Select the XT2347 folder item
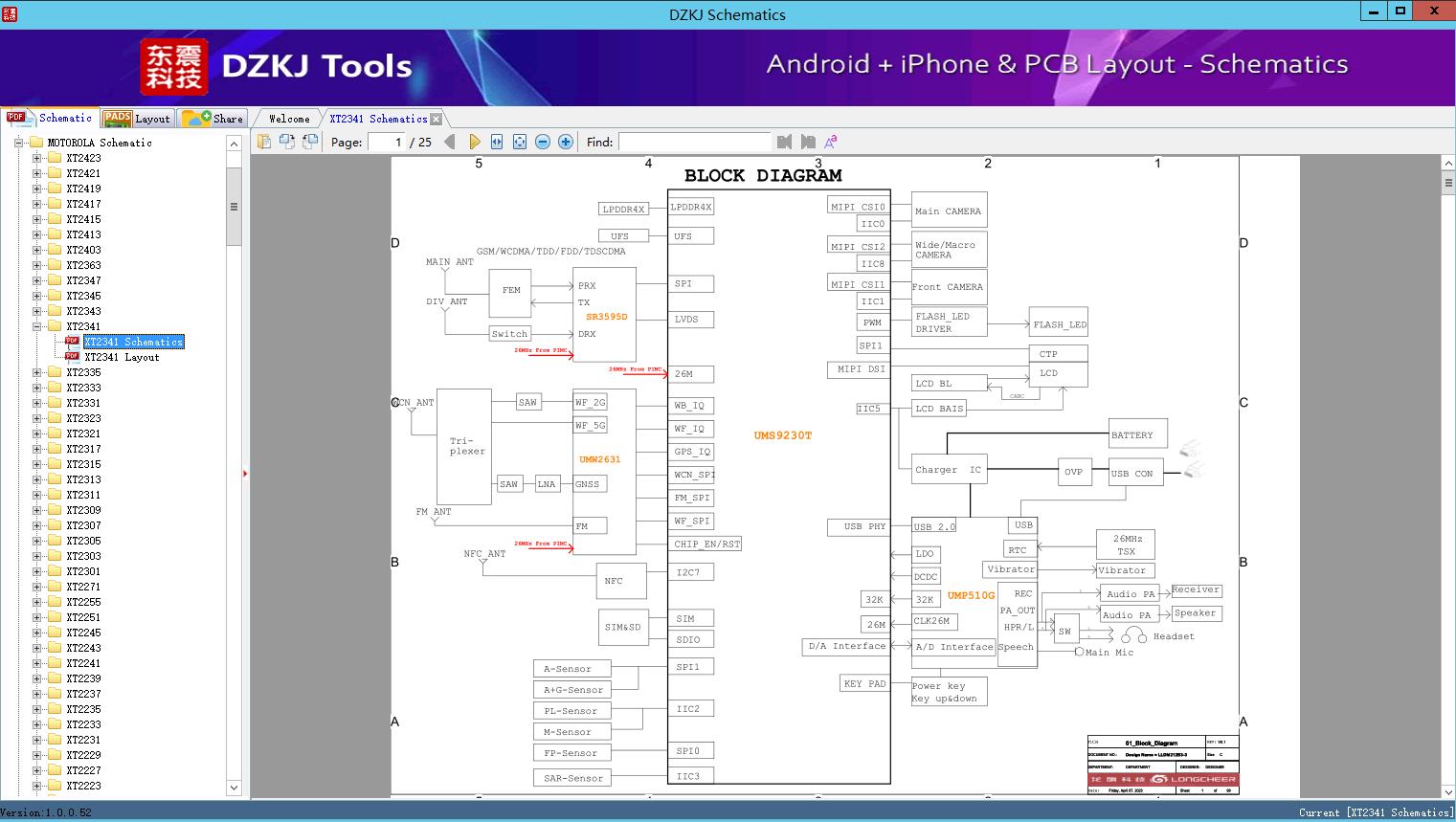This screenshot has height=822, width=1456. tap(83, 280)
